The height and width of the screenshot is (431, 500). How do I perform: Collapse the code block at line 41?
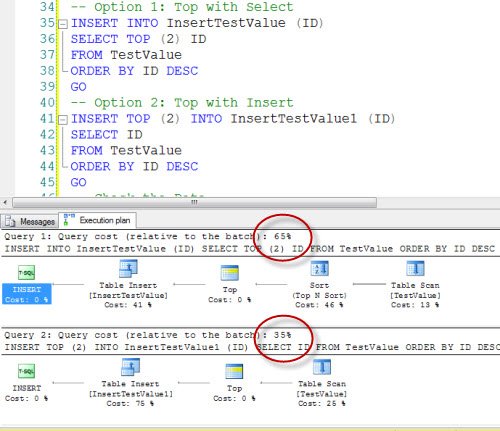point(63,120)
